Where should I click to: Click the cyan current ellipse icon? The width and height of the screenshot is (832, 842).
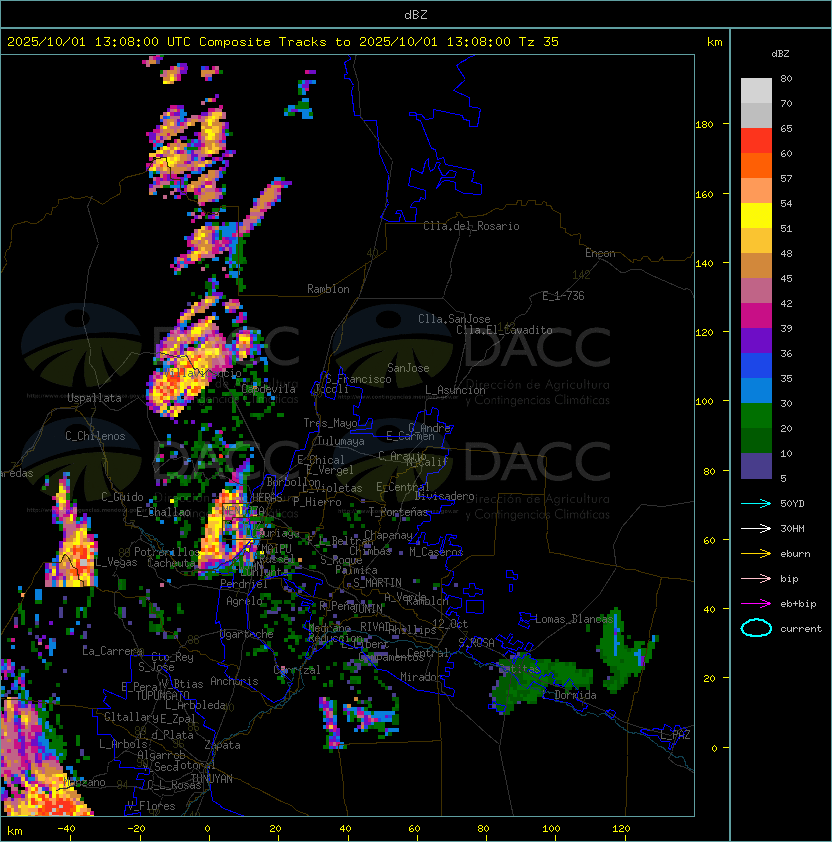[756, 628]
